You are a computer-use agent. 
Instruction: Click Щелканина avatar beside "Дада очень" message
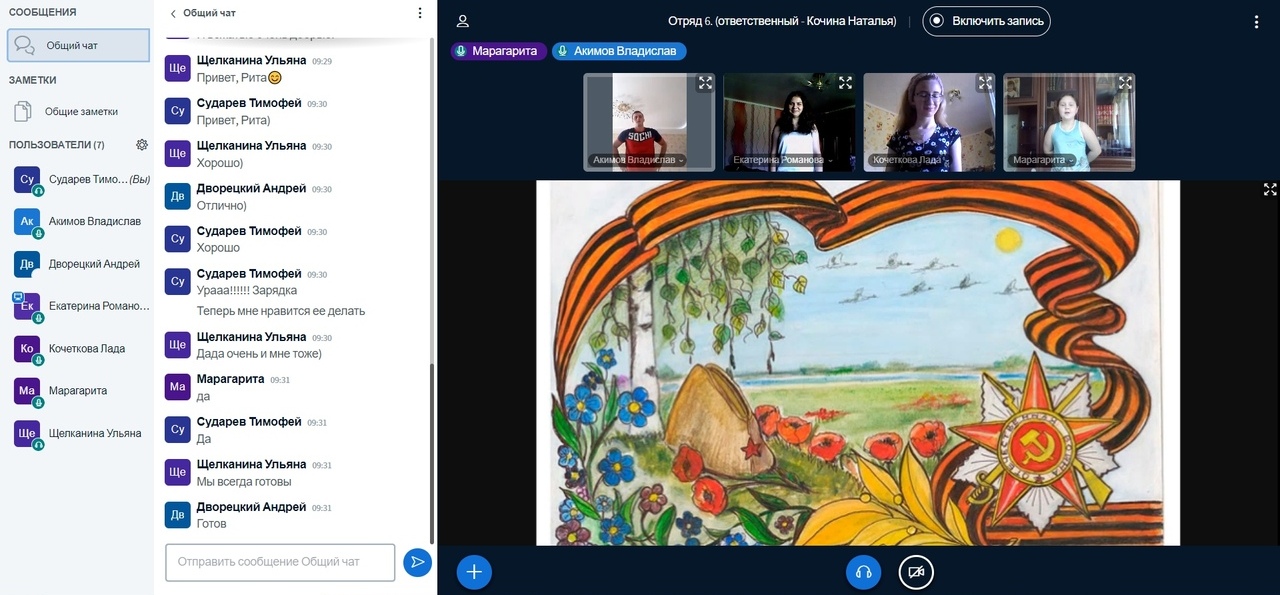pos(177,345)
